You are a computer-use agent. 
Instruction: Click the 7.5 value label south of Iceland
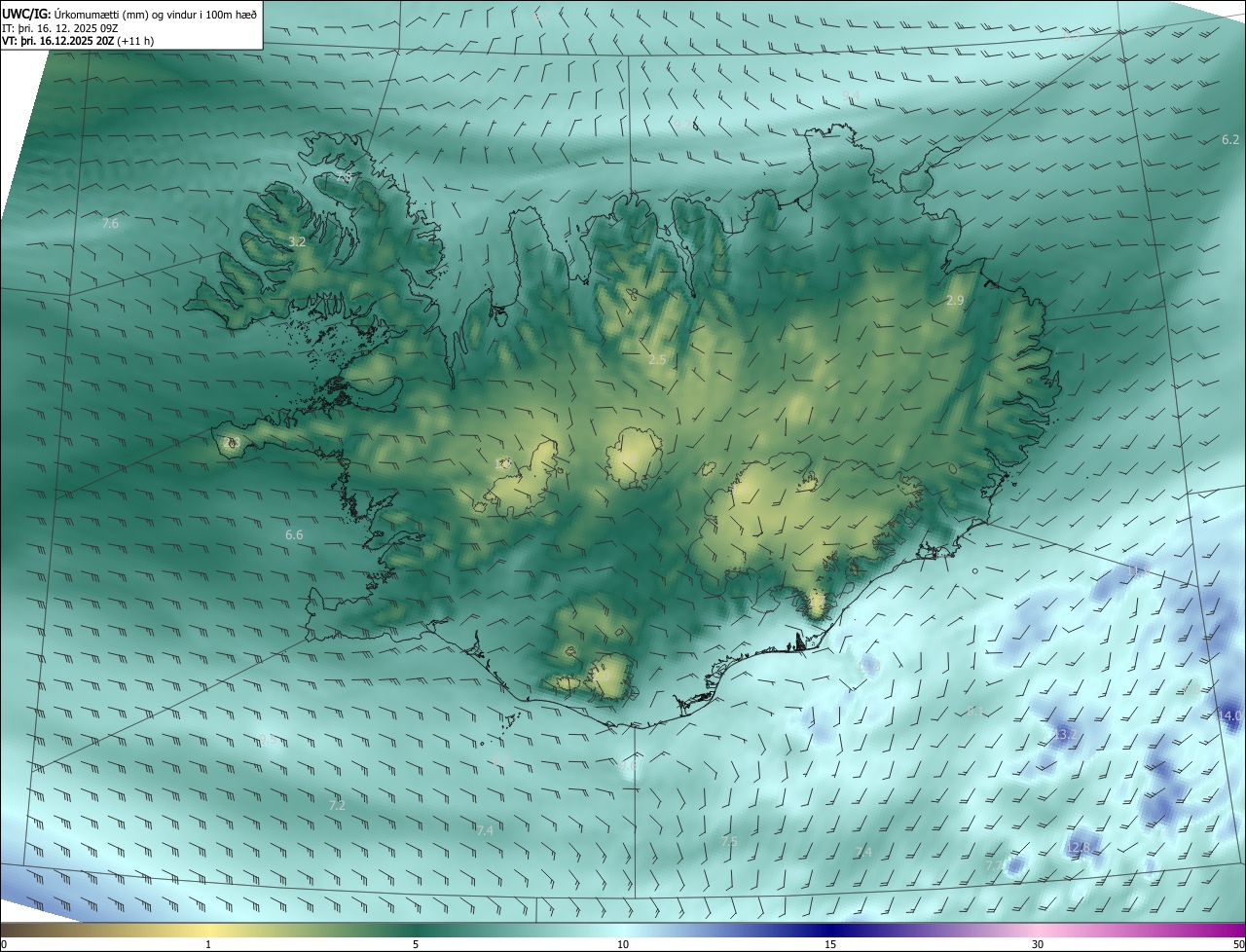click(728, 841)
